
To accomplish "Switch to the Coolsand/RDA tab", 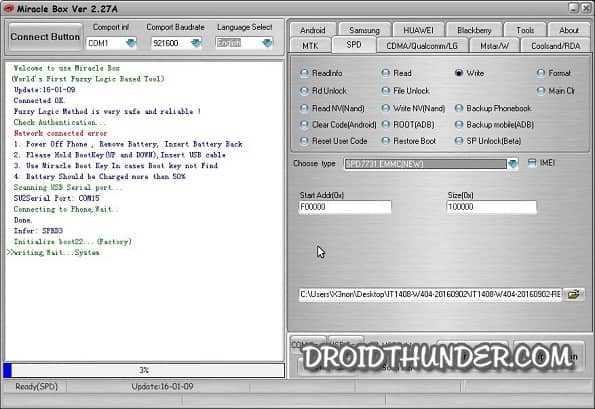I will [556, 46].
